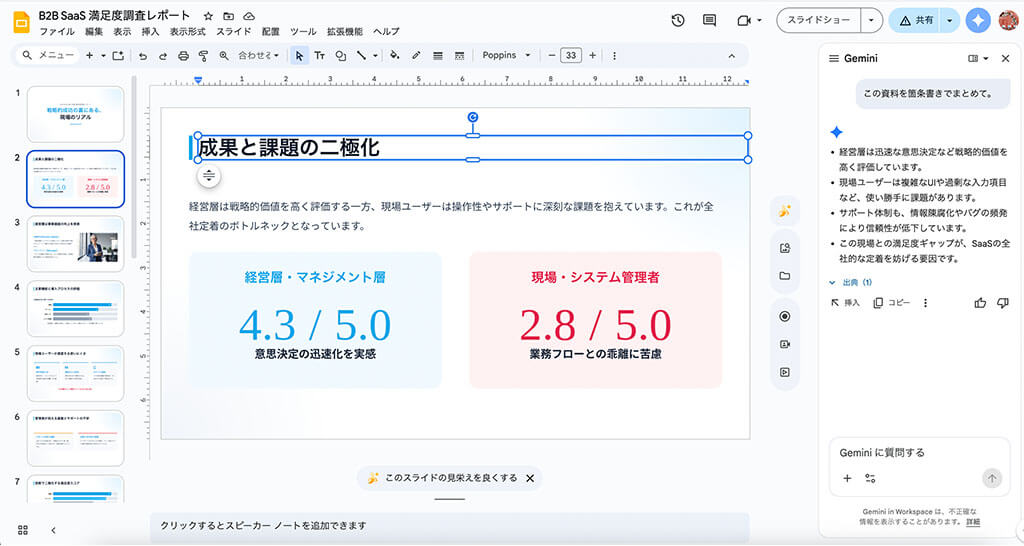Screen dimensions: 1024x546
Task: Open border dash style option
Action: [459, 56]
